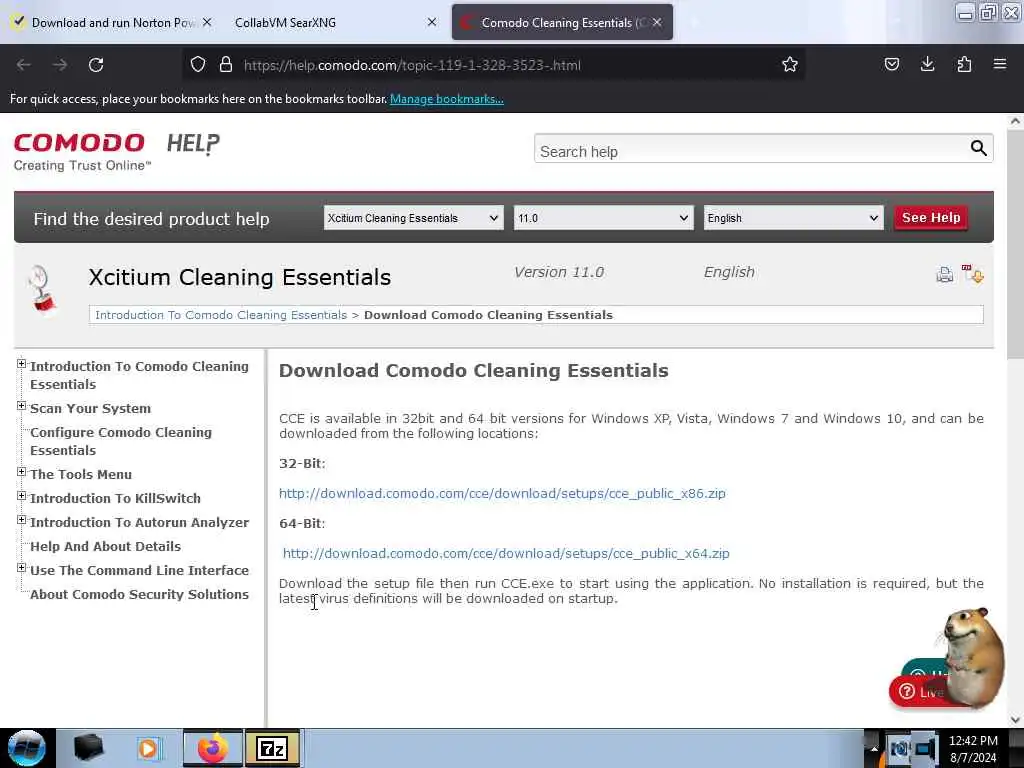Expand Use The Command Line Interface node
The image size is (1024, 768).
pyautogui.click(x=22, y=568)
